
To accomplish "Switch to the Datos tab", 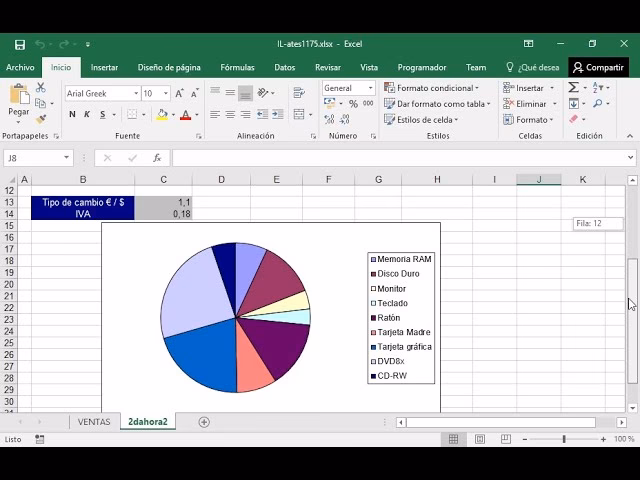I will 284,68.
